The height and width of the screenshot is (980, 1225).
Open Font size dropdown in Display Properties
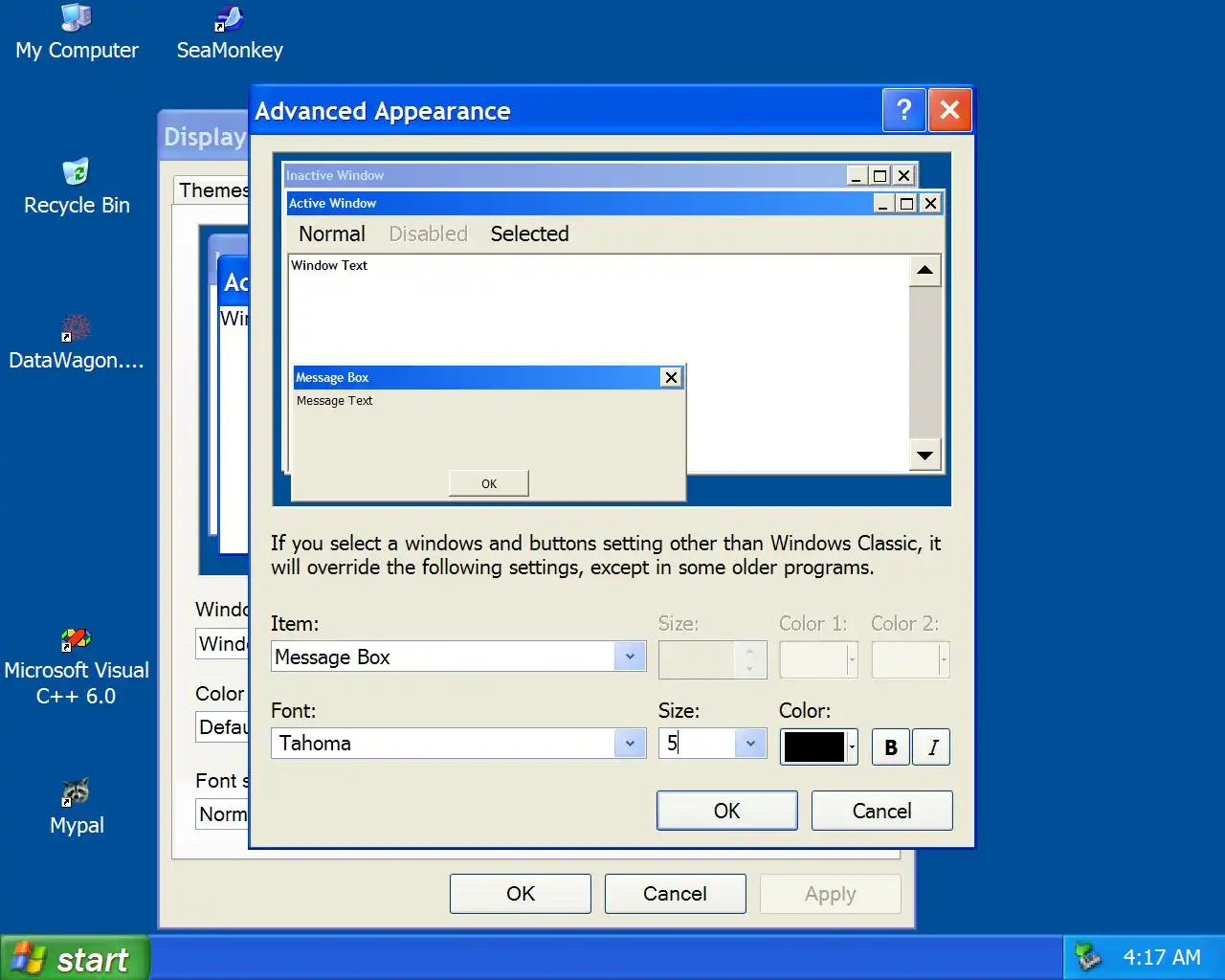[x=222, y=813]
